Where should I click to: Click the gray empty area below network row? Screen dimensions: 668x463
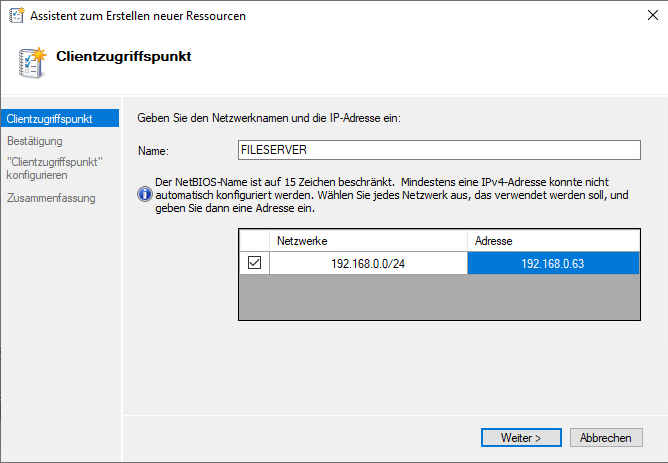pyautogui.click(x=438, y=297)
